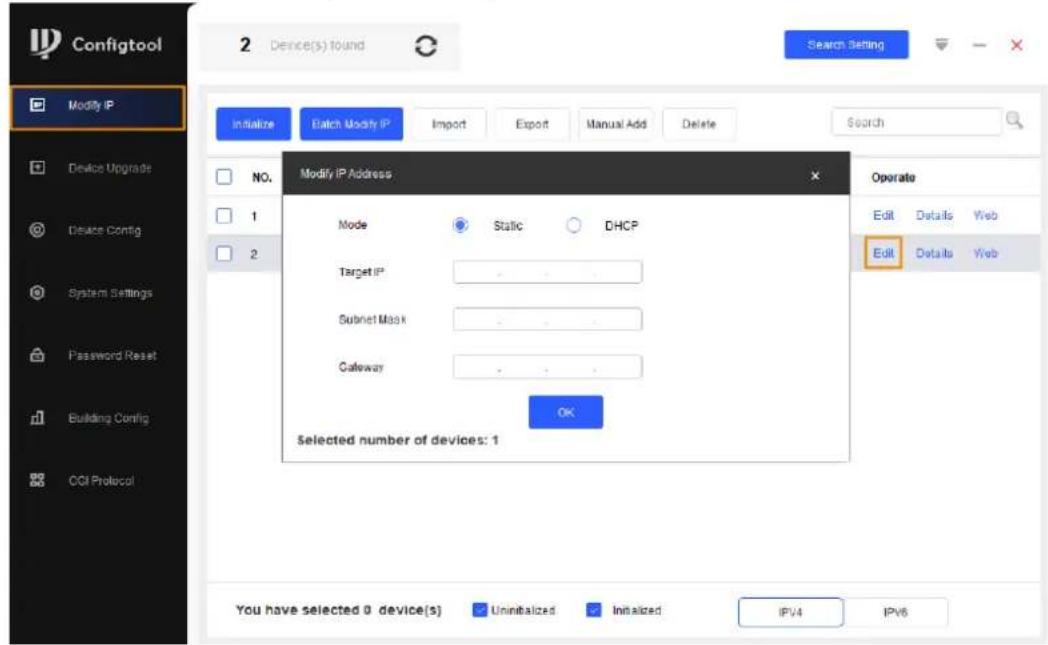
Task: Check the checkbox for device row 2
Action: 224,253
